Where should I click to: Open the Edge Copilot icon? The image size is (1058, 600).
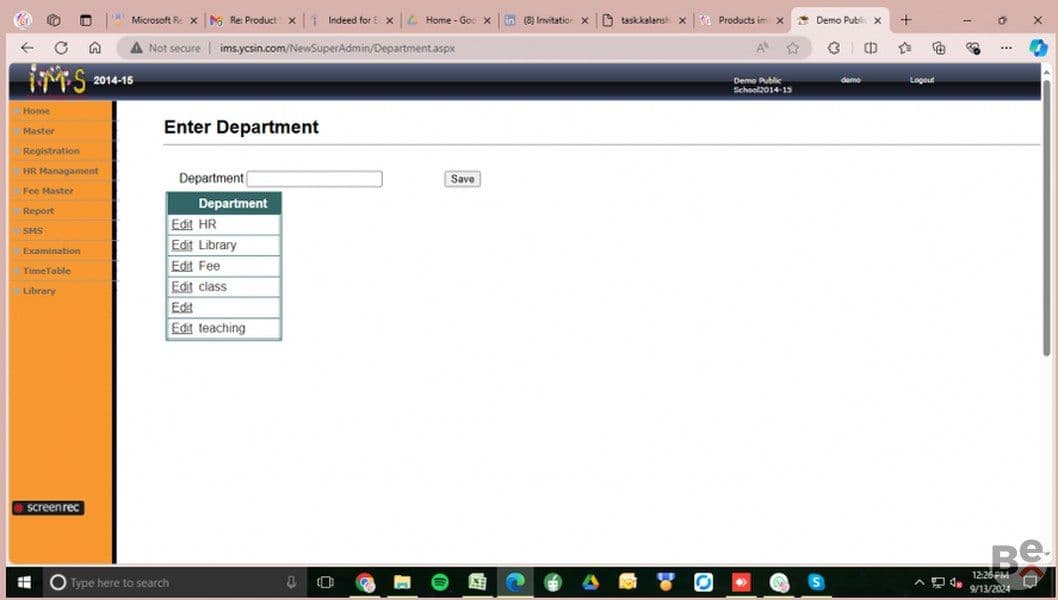coord(1038,48)
